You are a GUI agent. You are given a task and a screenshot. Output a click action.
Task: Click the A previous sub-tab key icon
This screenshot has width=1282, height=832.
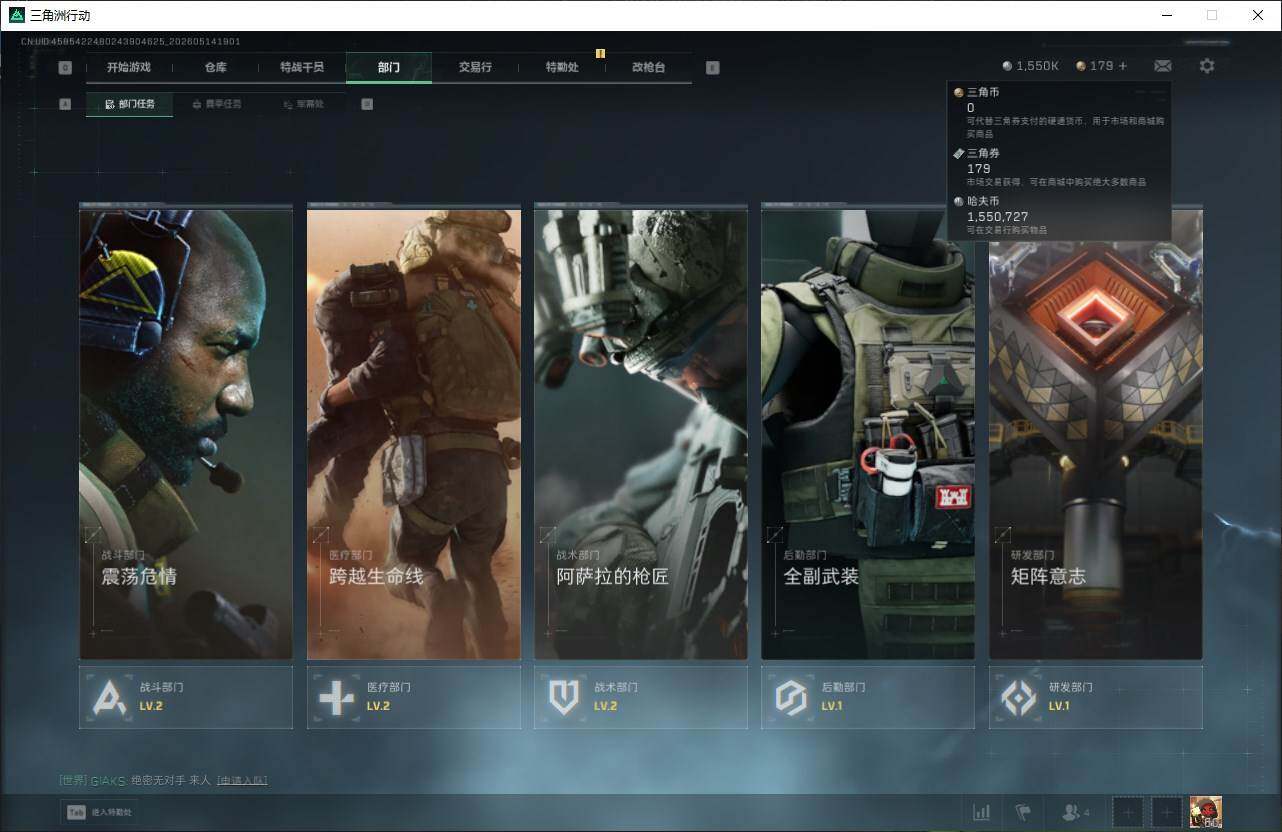[x=65, y=104]
